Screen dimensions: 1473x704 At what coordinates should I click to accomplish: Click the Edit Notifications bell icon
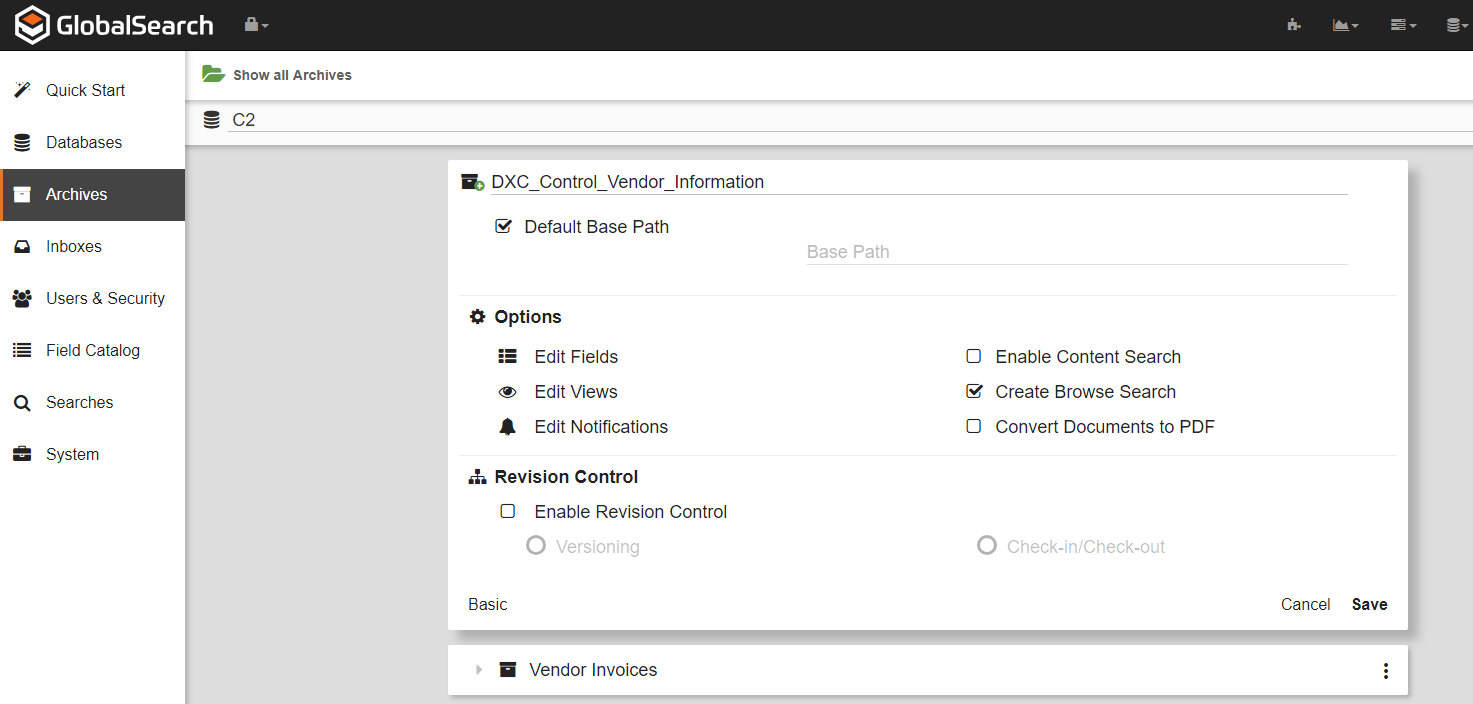(x=508, y=426)
